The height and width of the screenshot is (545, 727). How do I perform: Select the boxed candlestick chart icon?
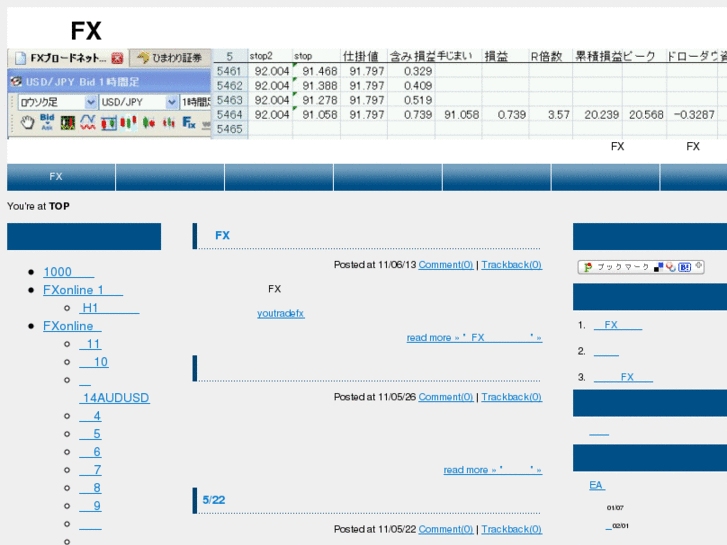[x=108, y=123]
